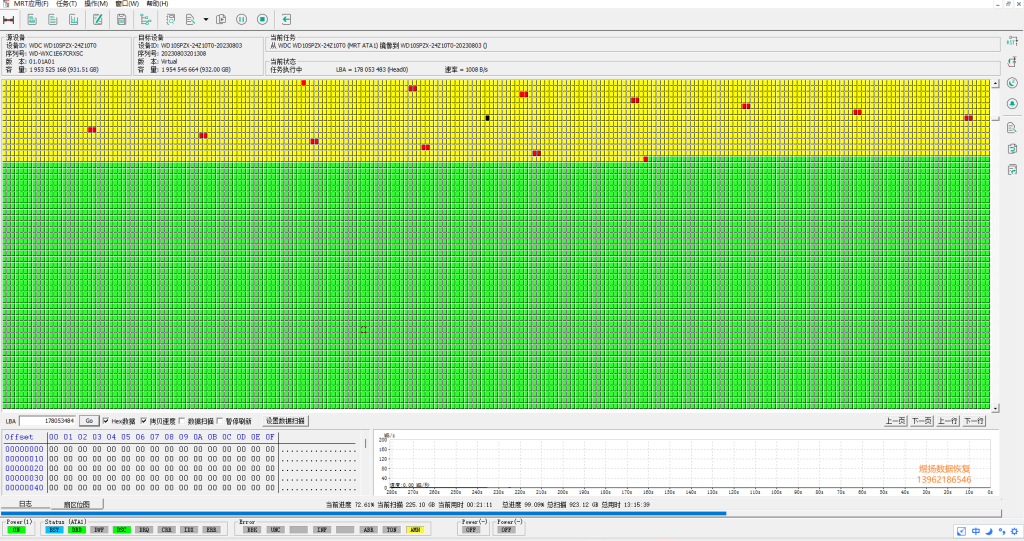Click the bottom document icon in right sidebar
This screenshot has height=541, width=1024.
1012,170
